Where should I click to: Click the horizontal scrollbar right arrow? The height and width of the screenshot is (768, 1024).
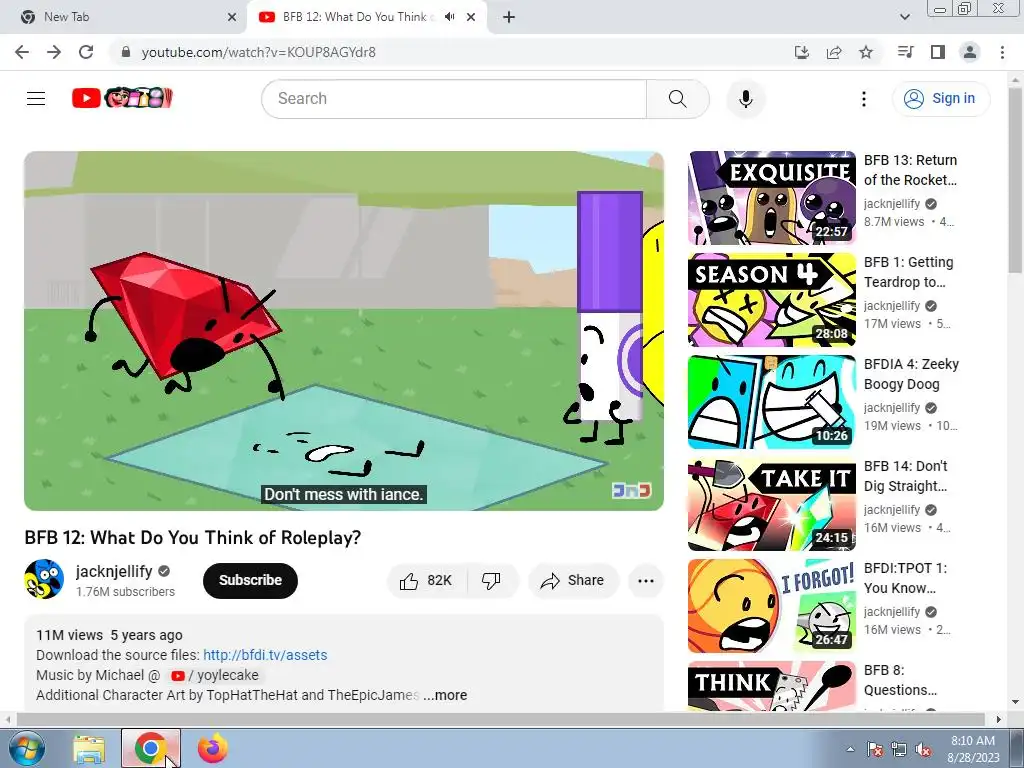pos(999,719)
